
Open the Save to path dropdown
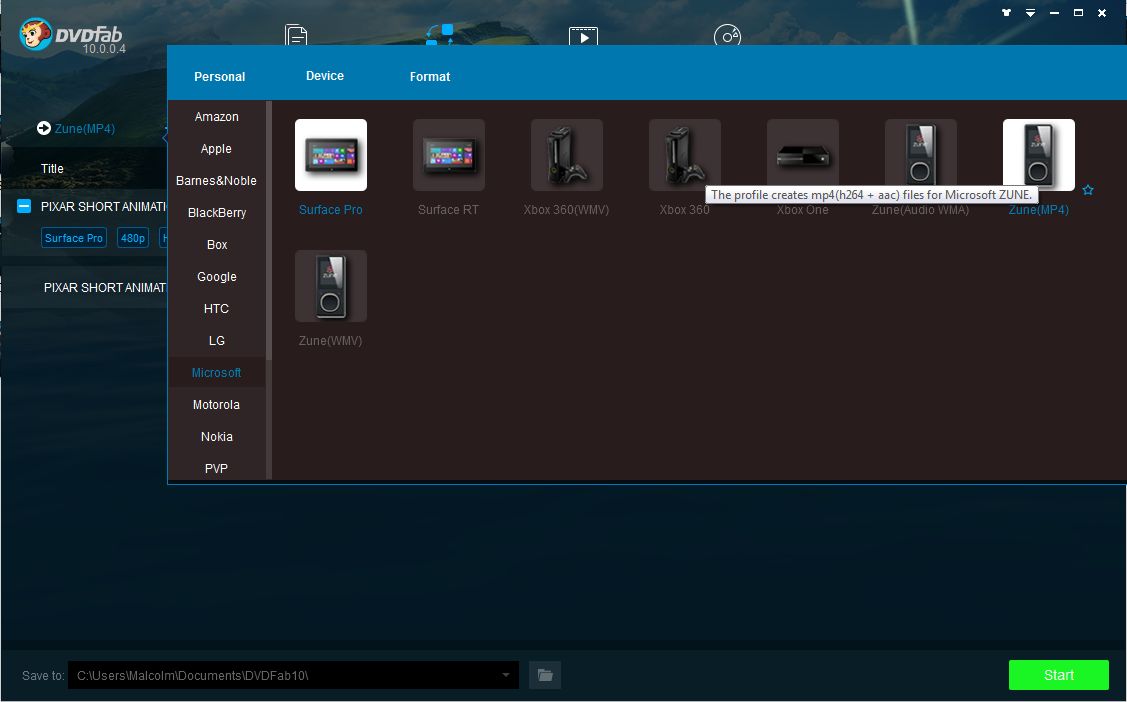[x=506, y=675]
